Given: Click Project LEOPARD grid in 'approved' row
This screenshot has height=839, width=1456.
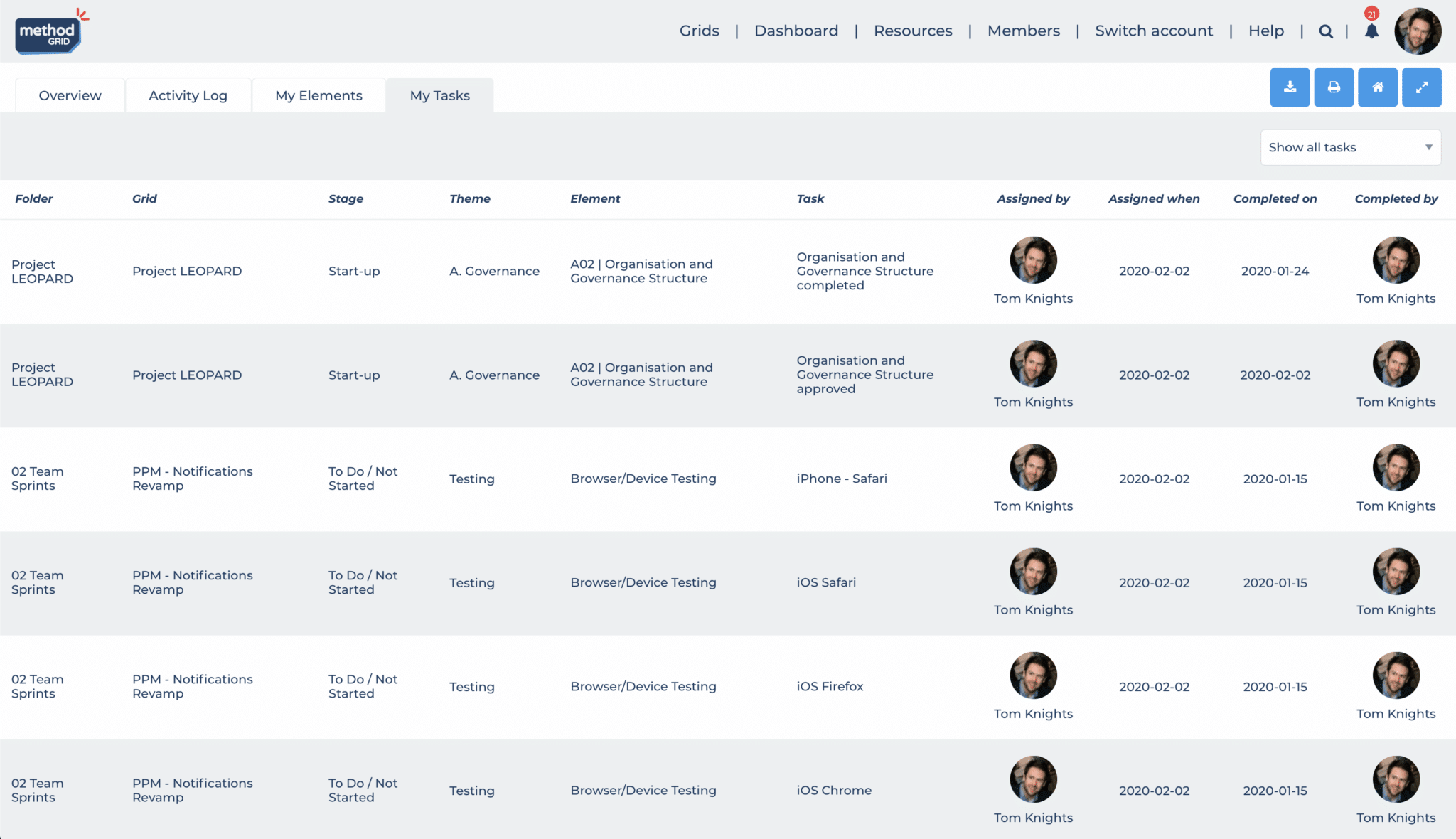Looking at the screenshot, I should coord(187,375).
